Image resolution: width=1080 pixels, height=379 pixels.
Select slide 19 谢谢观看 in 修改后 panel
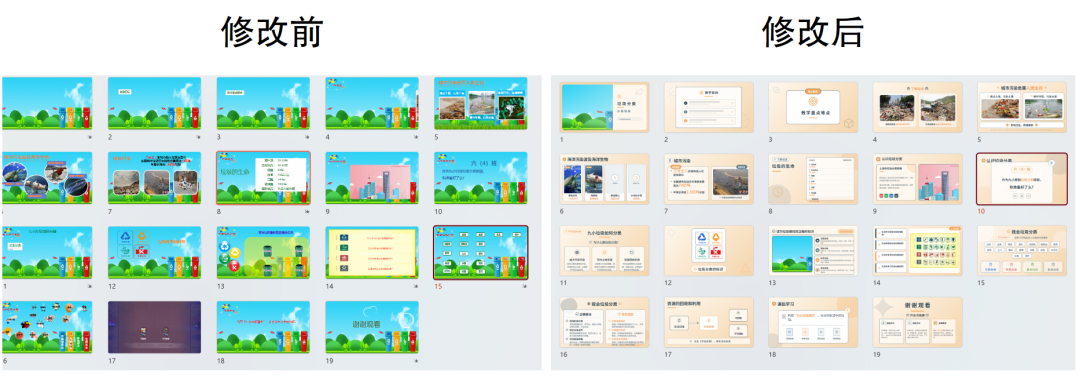[917, 322]
